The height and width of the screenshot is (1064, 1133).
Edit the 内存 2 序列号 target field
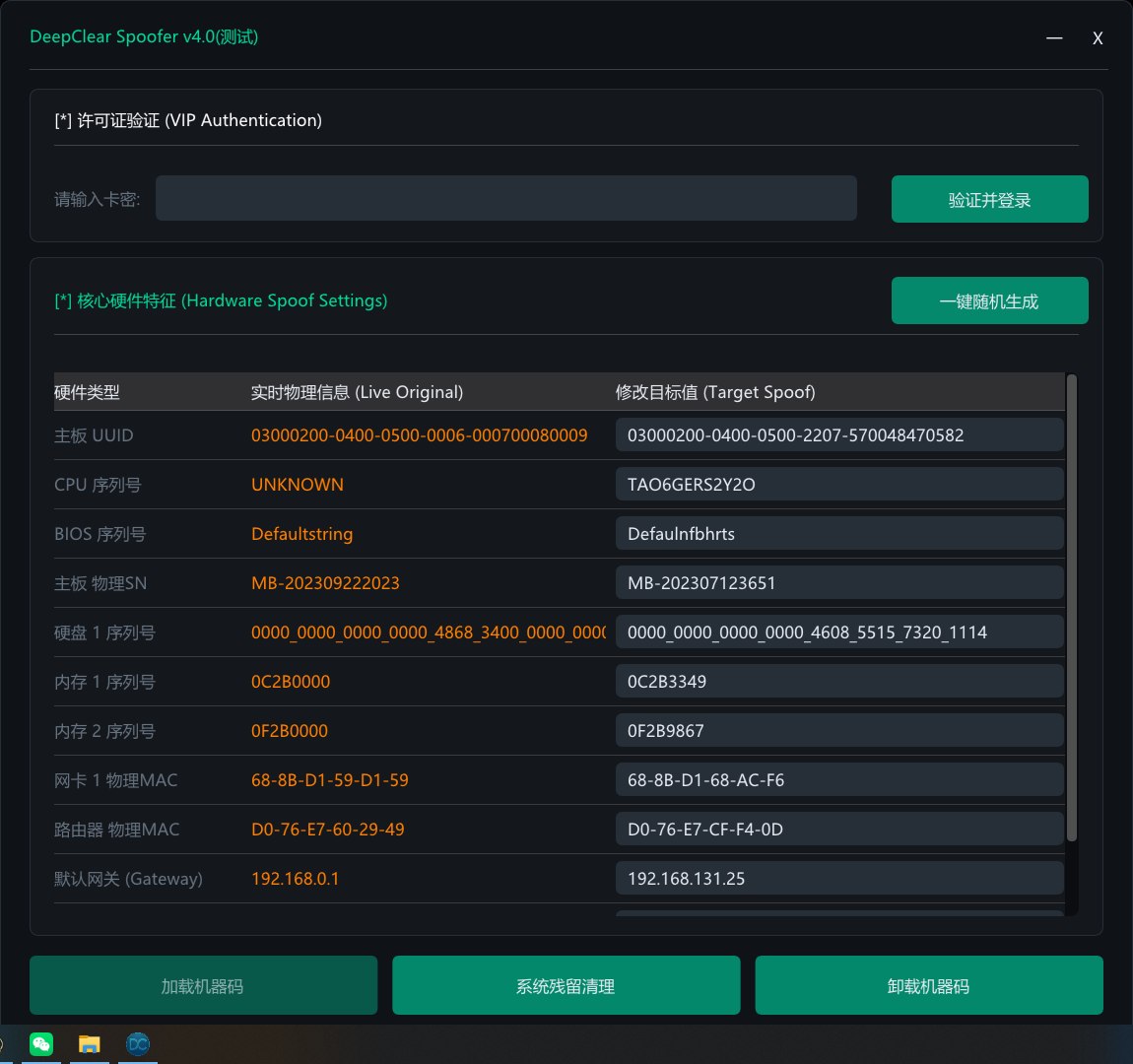838,730
